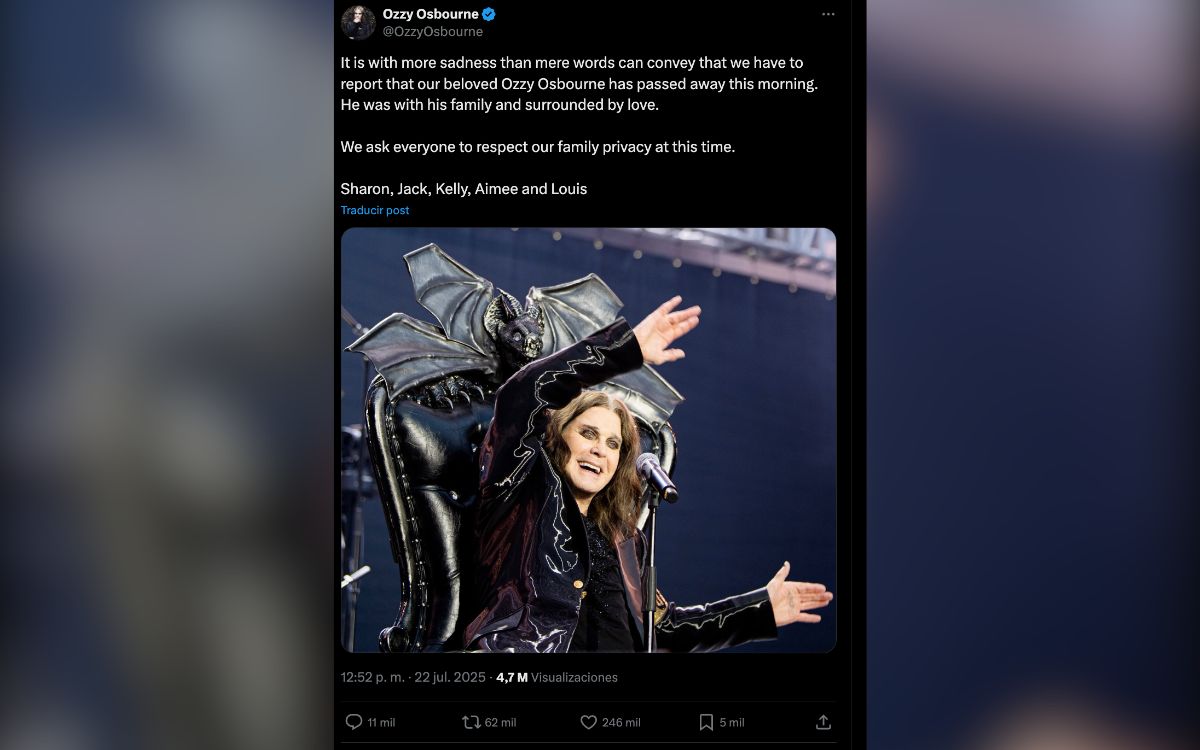The height and width of the screenshot is (750, 1200).
Task: Open the attached concert photo
Action: tap(588, 440)
